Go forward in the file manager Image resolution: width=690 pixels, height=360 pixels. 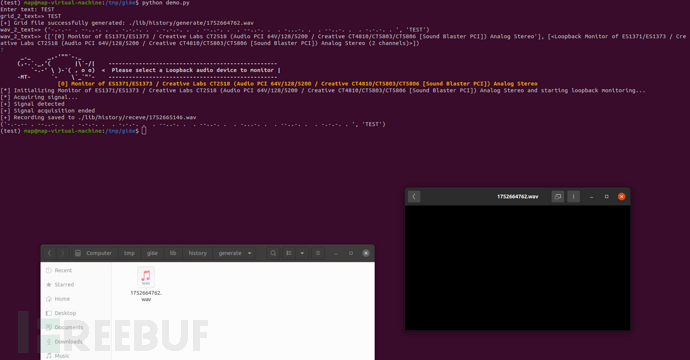[x=62, y=253]
